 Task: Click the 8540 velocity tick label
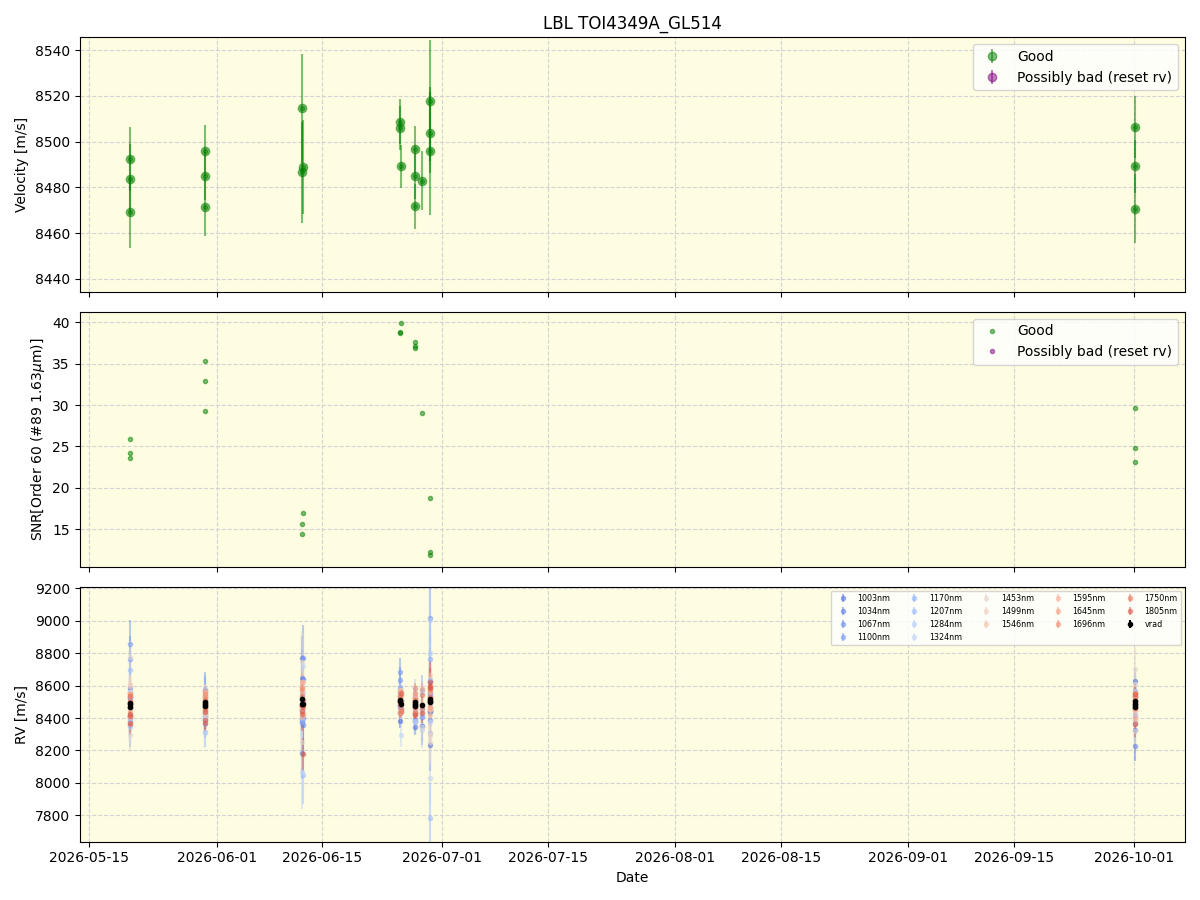(54, 51)
